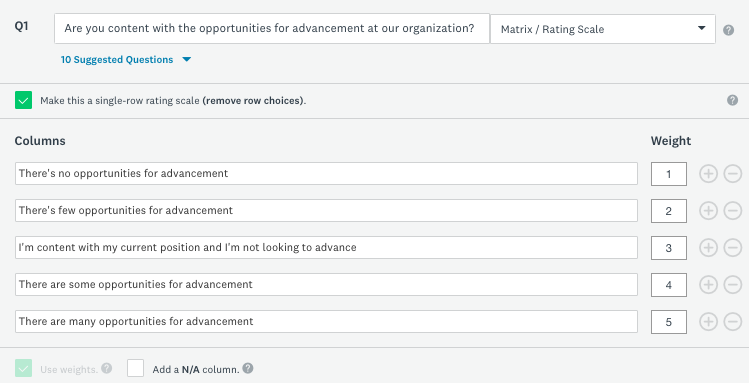The height and width of the screenshot is (383, 749).
Task: Expand the 10 Suggested Questions list
Action: pos(117,60)
